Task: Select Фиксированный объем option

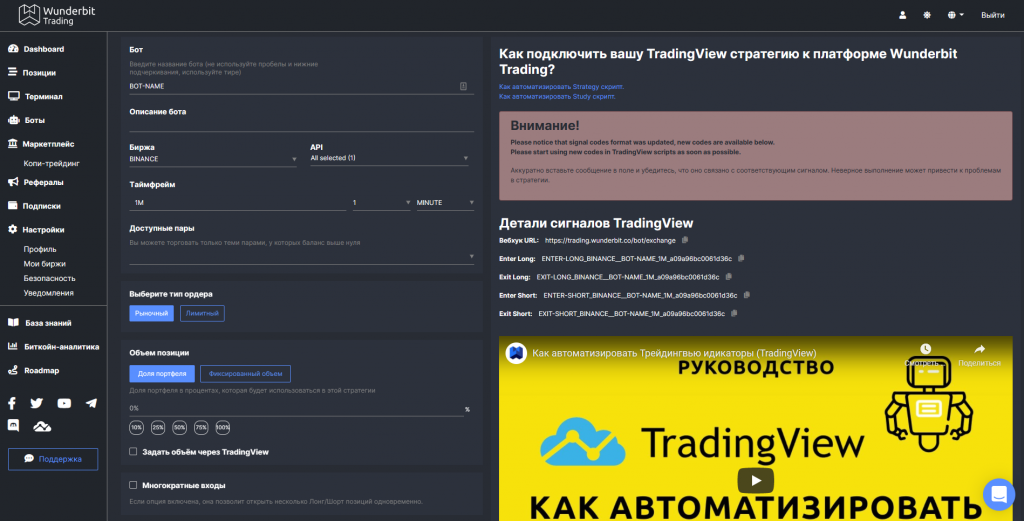Action: [246, 373]
